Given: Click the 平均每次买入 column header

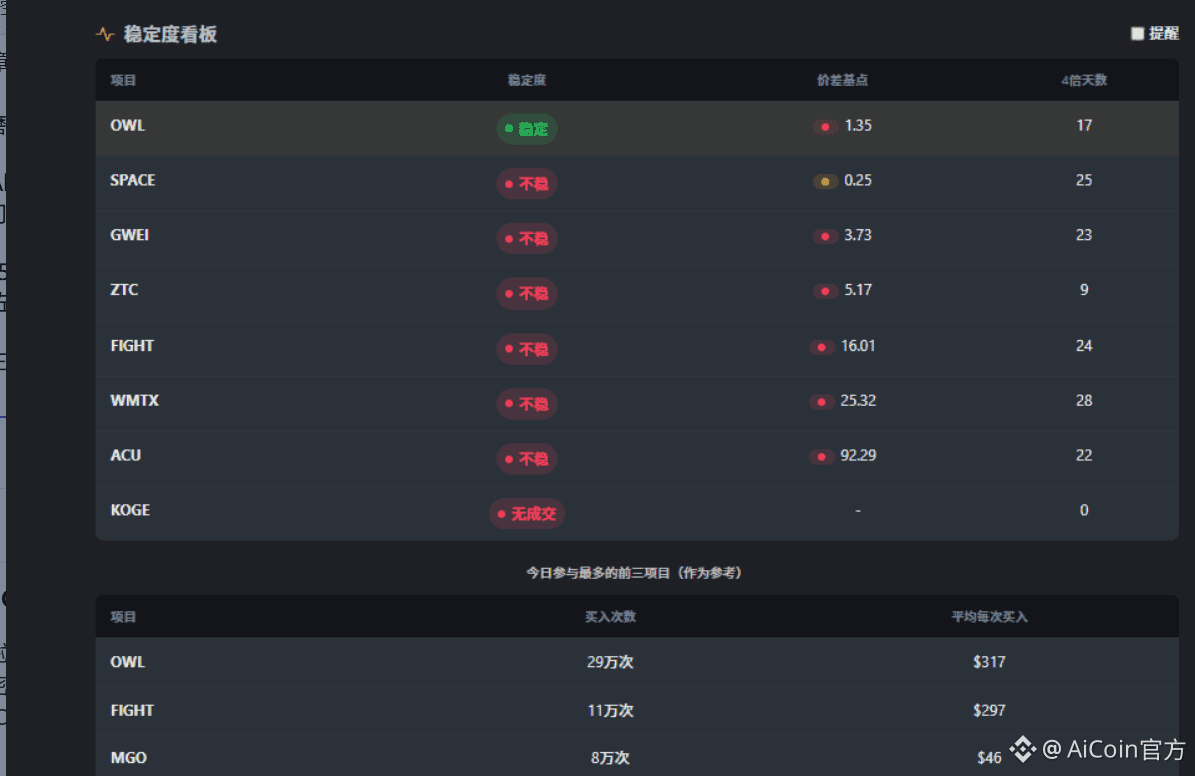Looking at the screenshot, I should click(989, 617).
